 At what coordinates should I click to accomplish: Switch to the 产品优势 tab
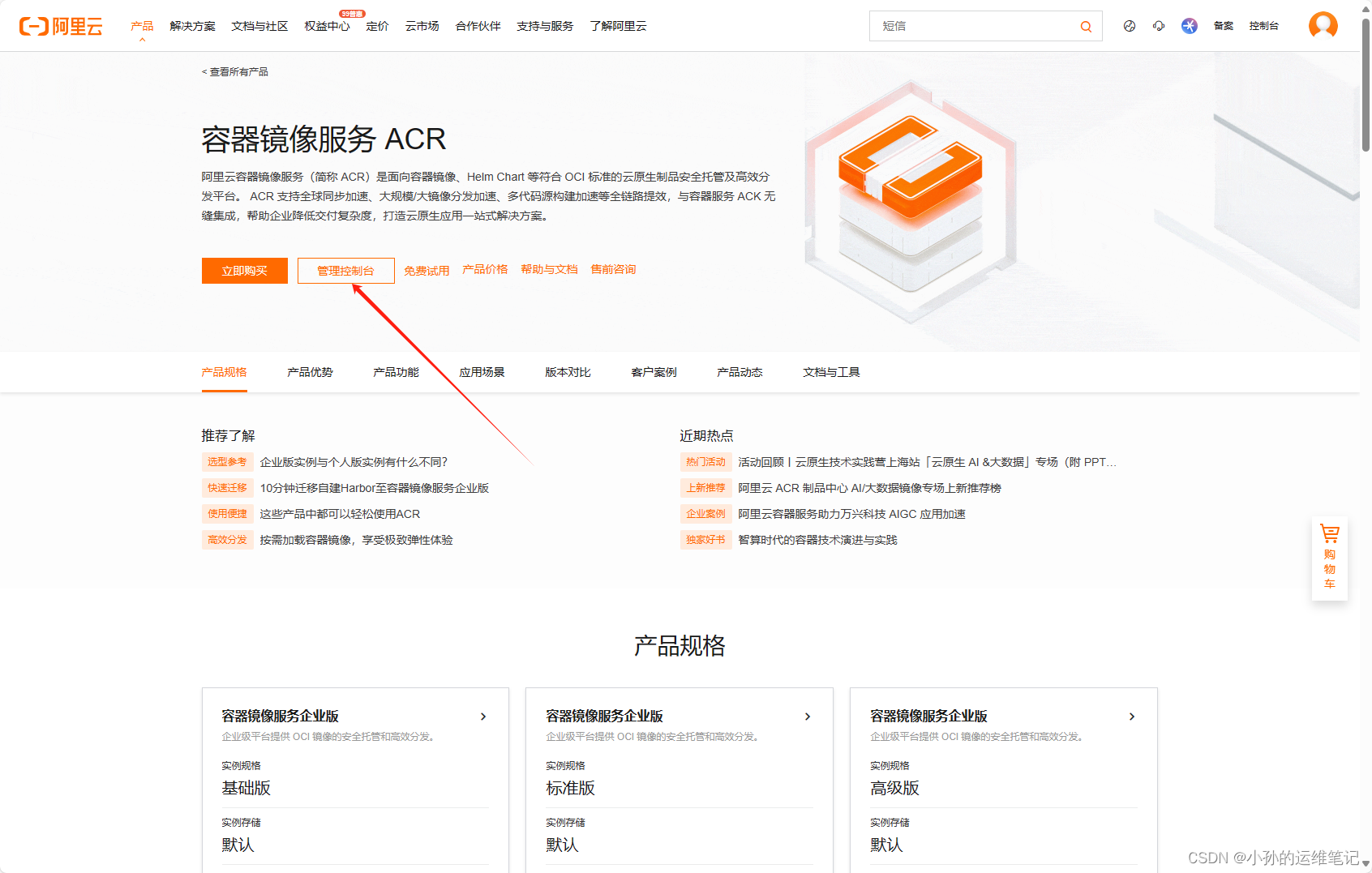tap(310, 372)
